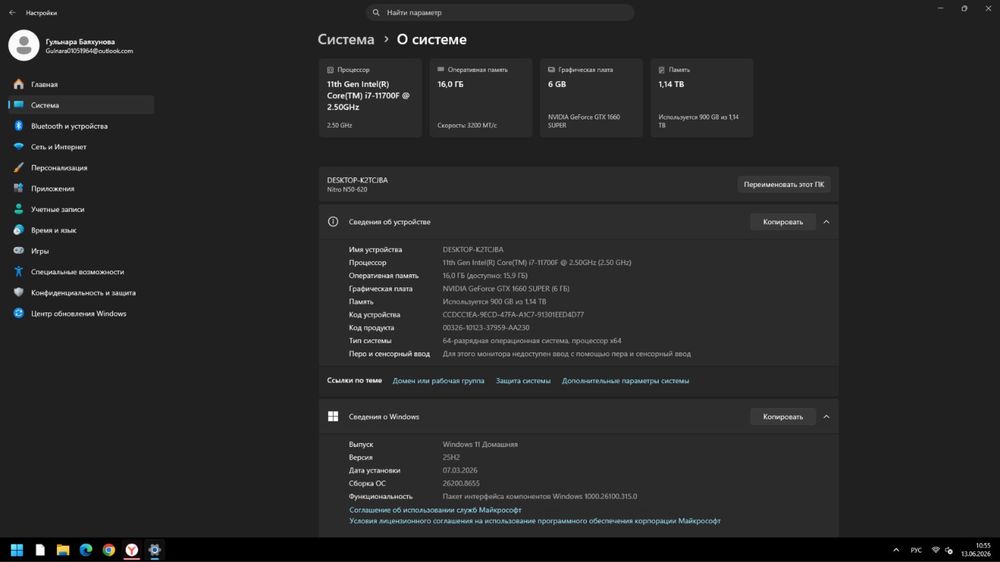The height and width of the screenshot is (562, 1000).
Task: Open Соглашение об использовании служб Майкрософт
Action: 435,510
